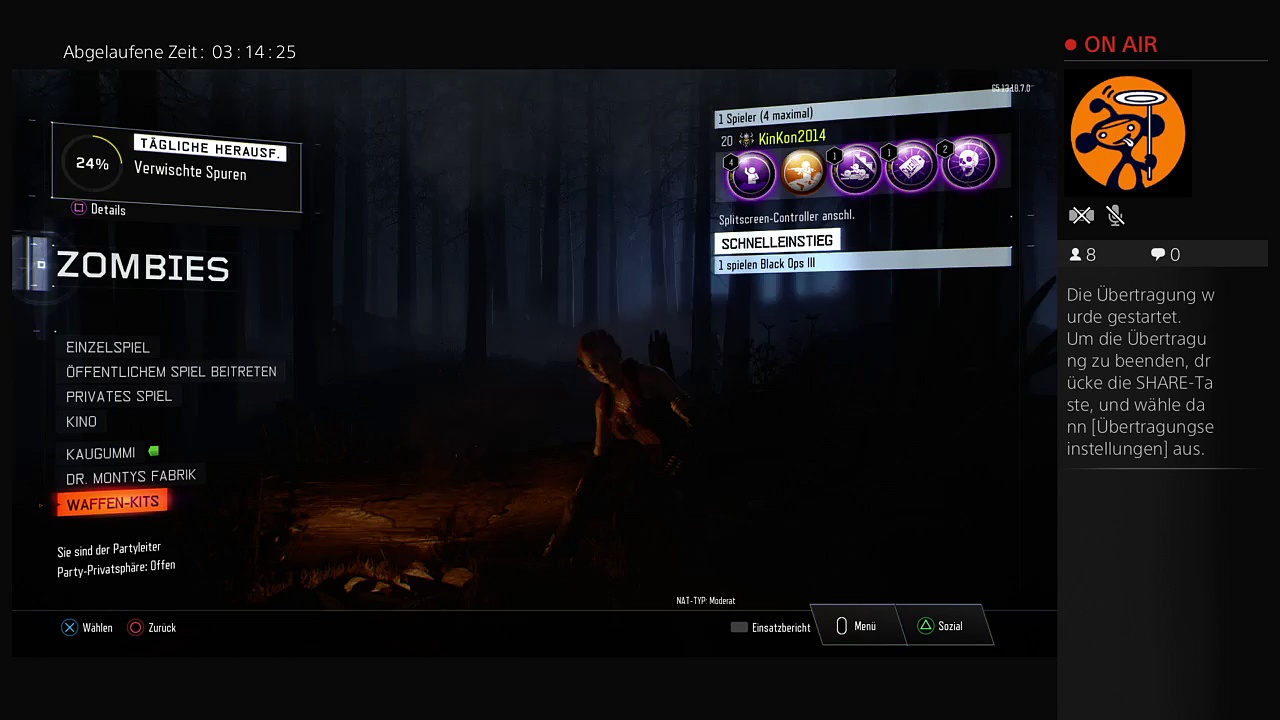Viewport: 1280px width, 720px height.
Task: Click the orange broadcaster avatar thumbnail
Action: [1127, 132]
